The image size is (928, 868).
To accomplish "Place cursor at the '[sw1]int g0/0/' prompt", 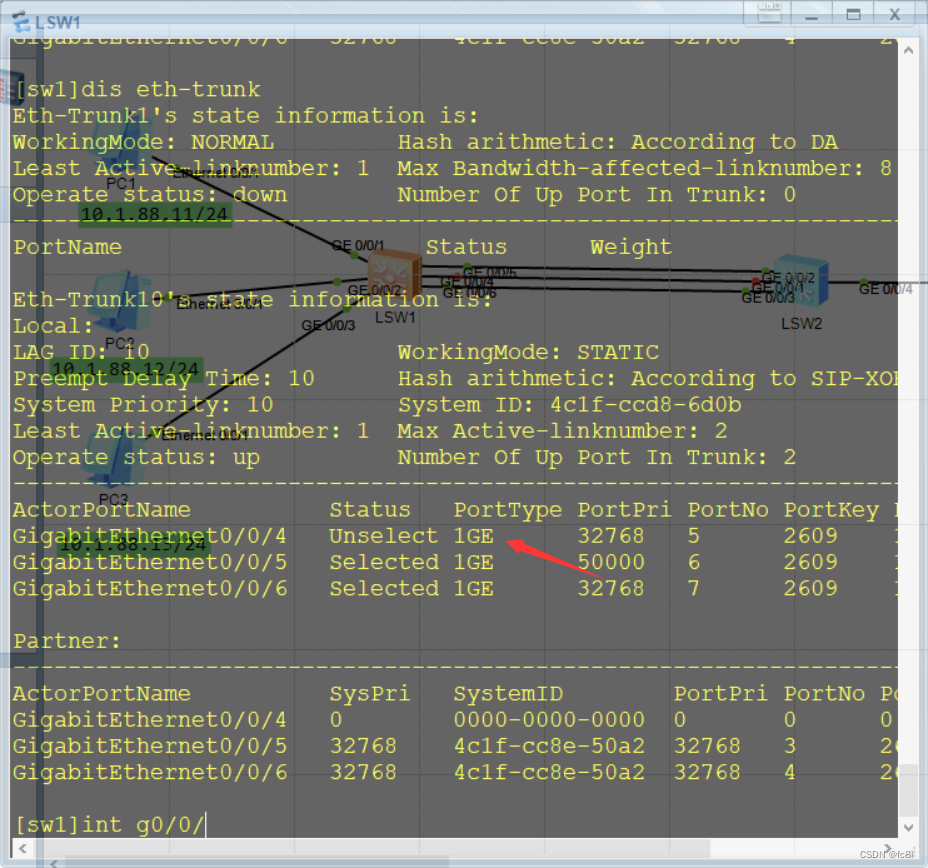I will (110, 824).
